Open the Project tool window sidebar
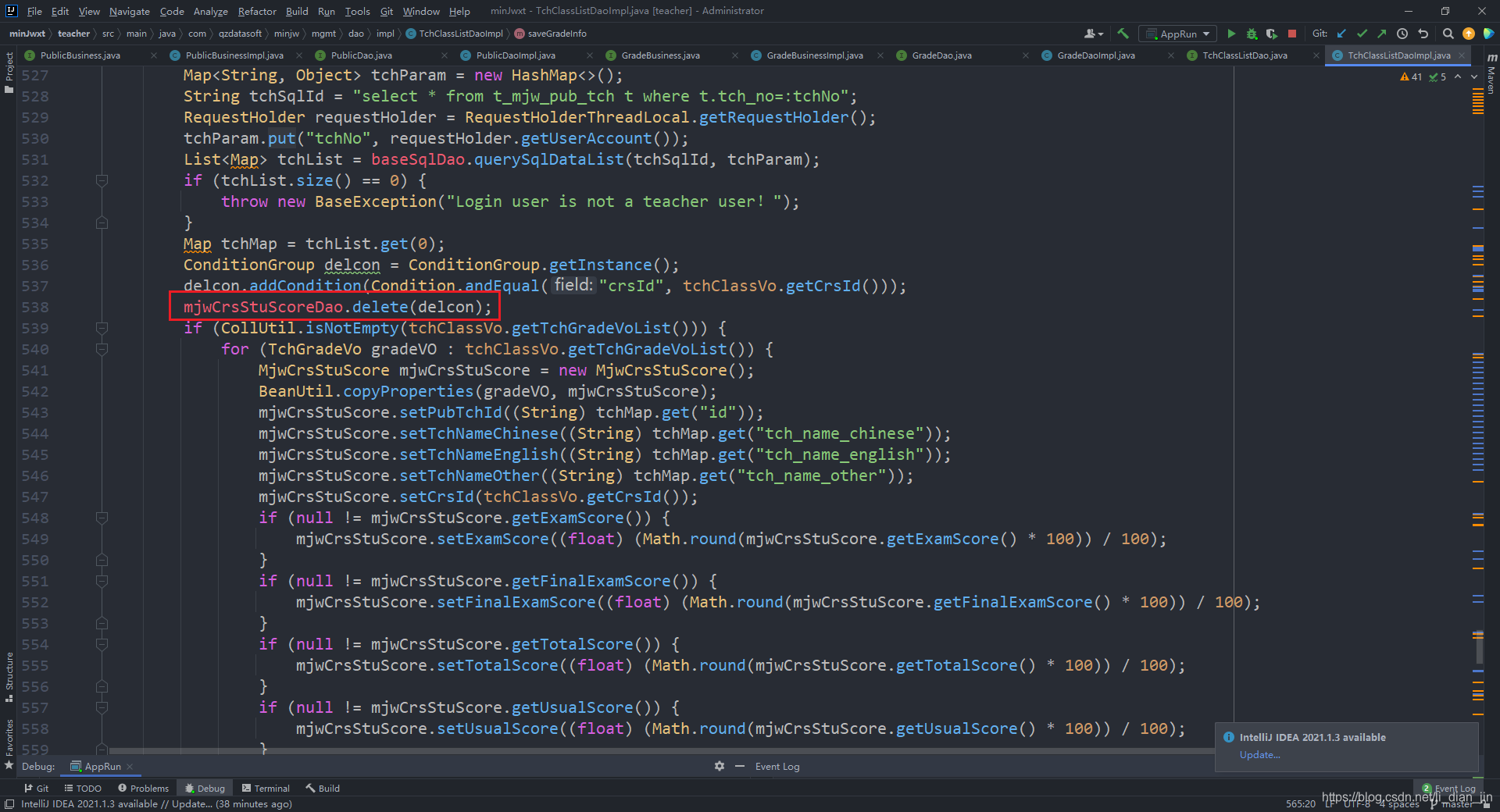Image resolution: width=1500 pixels, height=812 pixels. 9,72
